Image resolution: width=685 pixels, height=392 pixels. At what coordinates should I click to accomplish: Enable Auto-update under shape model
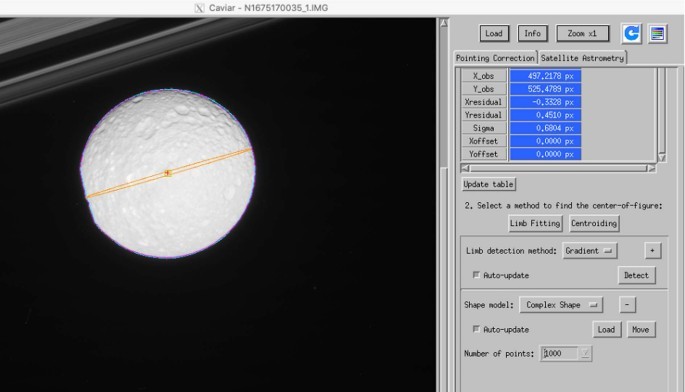pyautogui.click(x=476, y=329)
